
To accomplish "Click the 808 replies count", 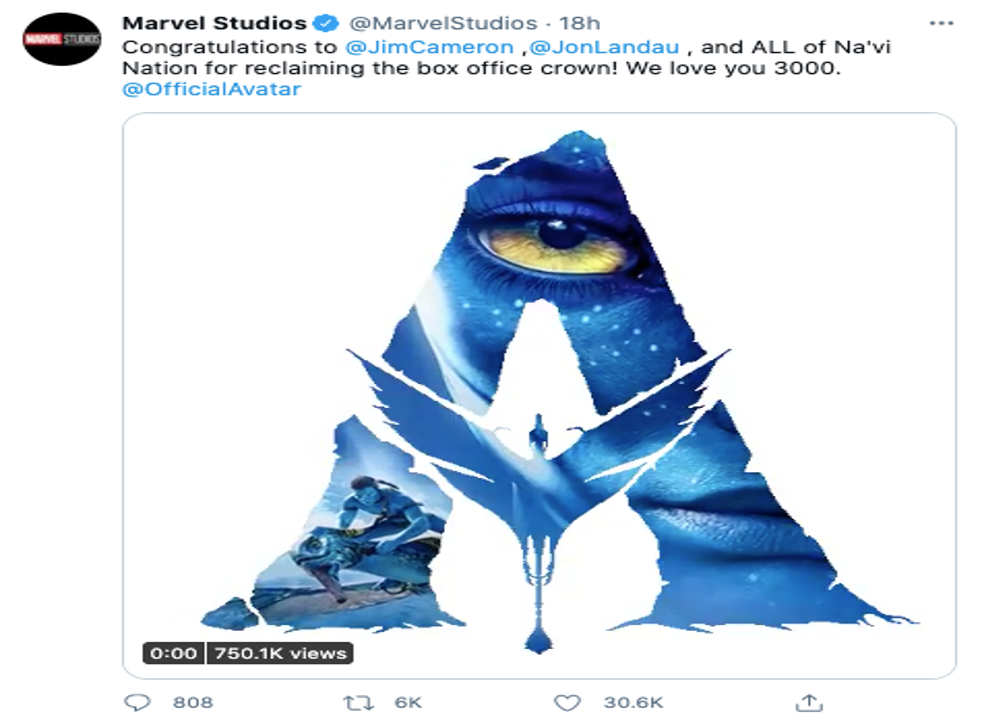I will [193, 702].
